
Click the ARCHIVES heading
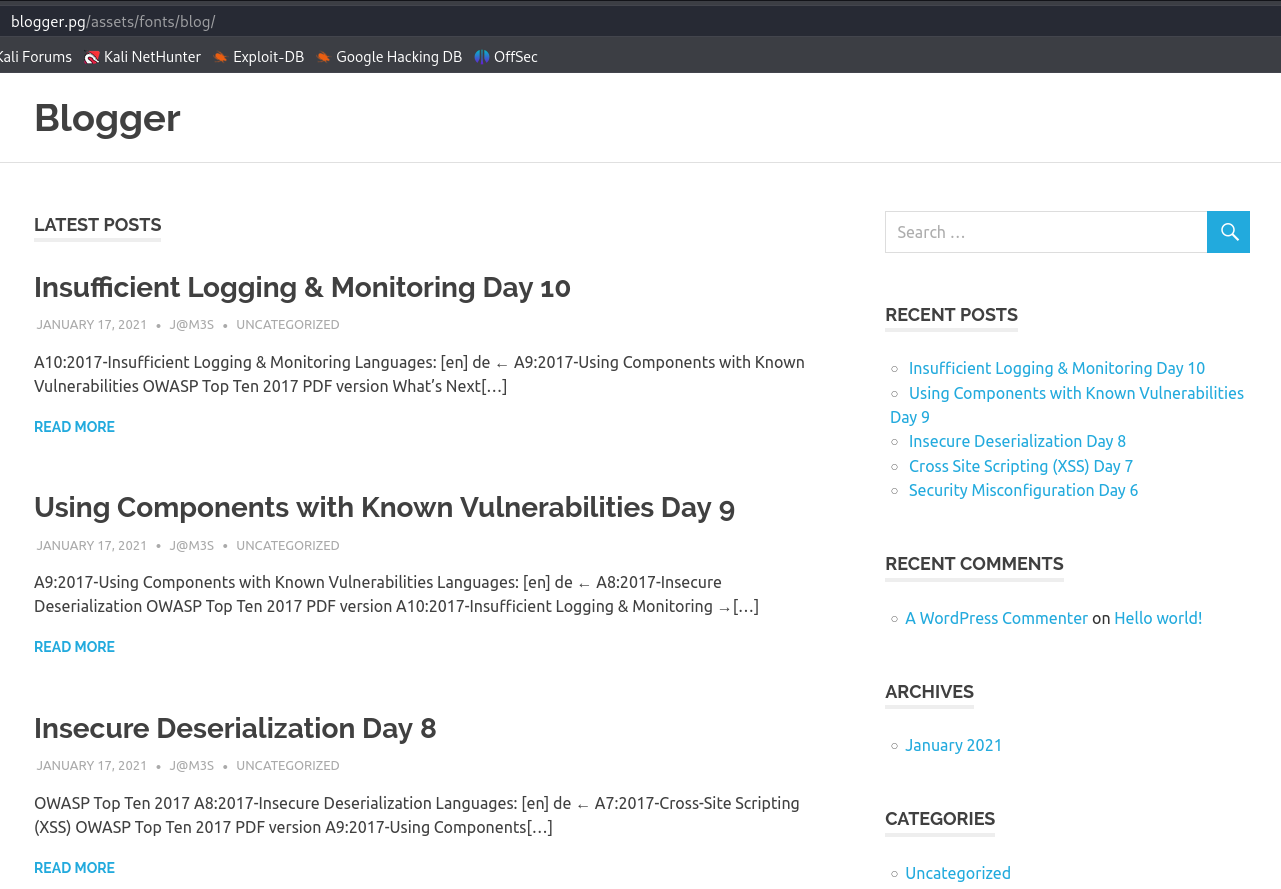929,692
